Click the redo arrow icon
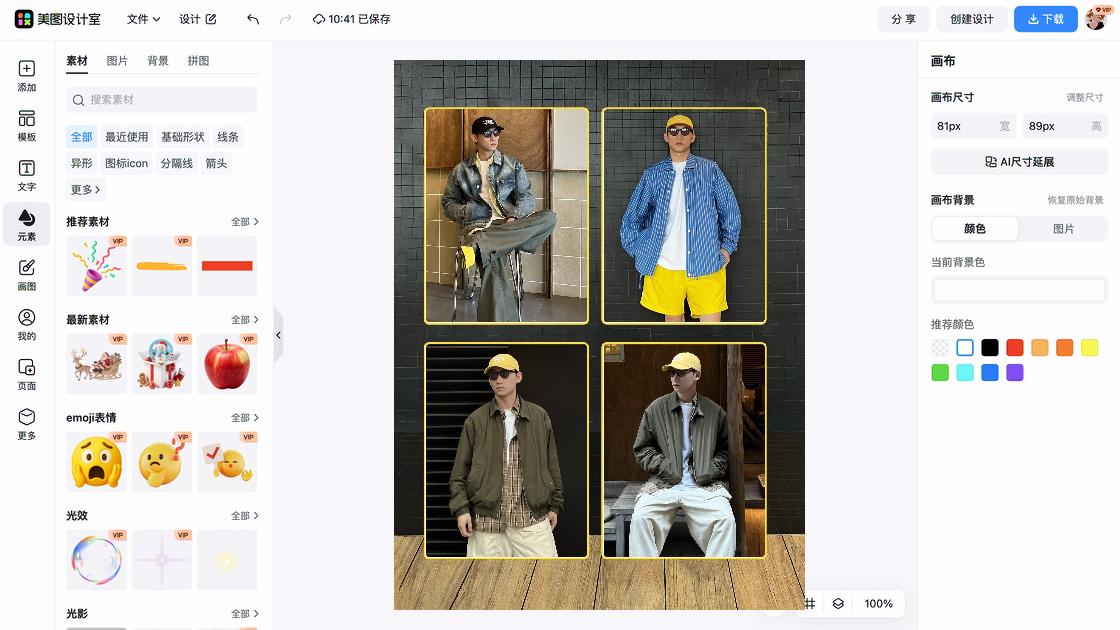The width and height of the screenshot is (1120, 630). 287,19
